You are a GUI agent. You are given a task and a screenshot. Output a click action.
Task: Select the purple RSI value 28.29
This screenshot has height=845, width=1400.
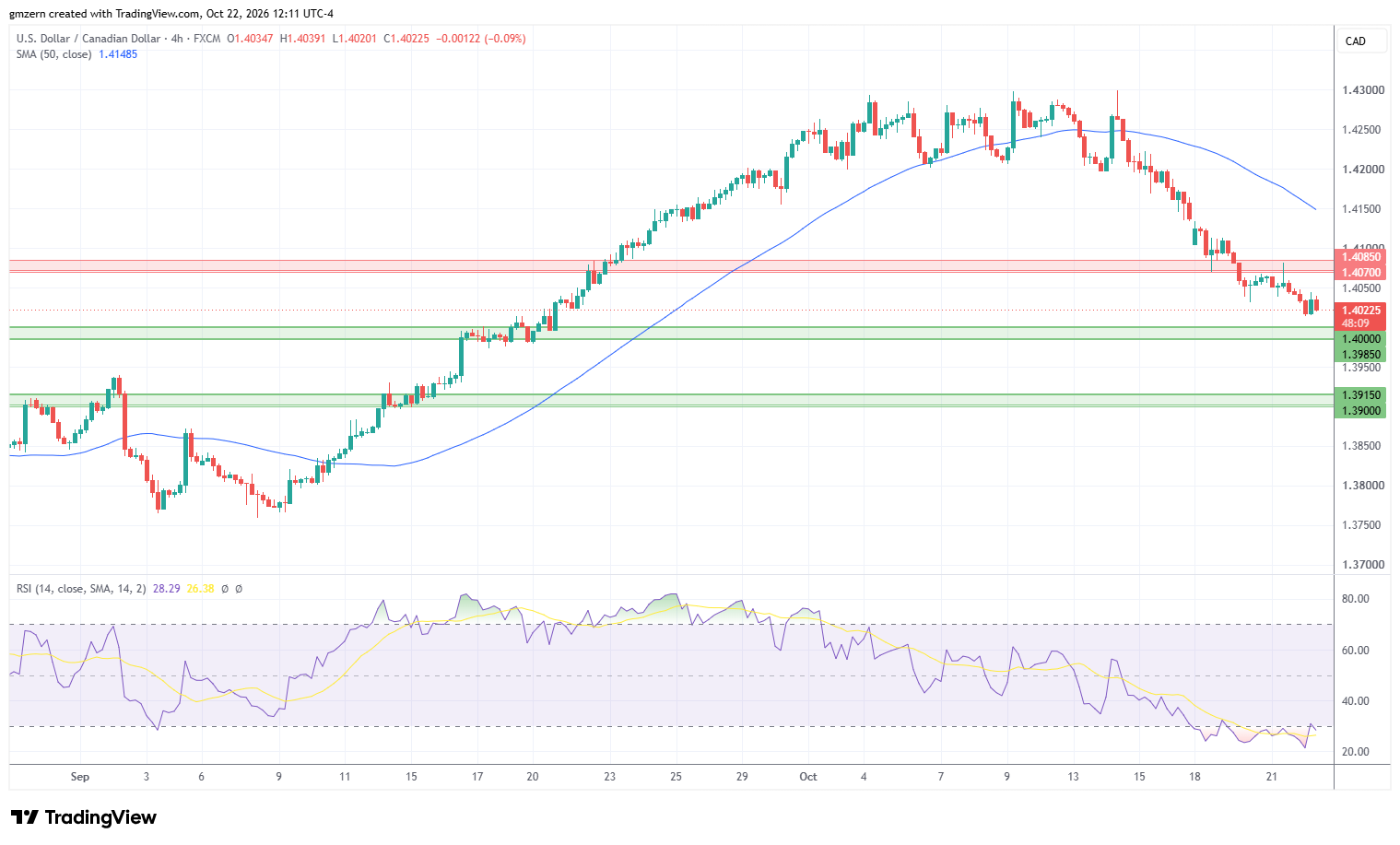[167, 589]
